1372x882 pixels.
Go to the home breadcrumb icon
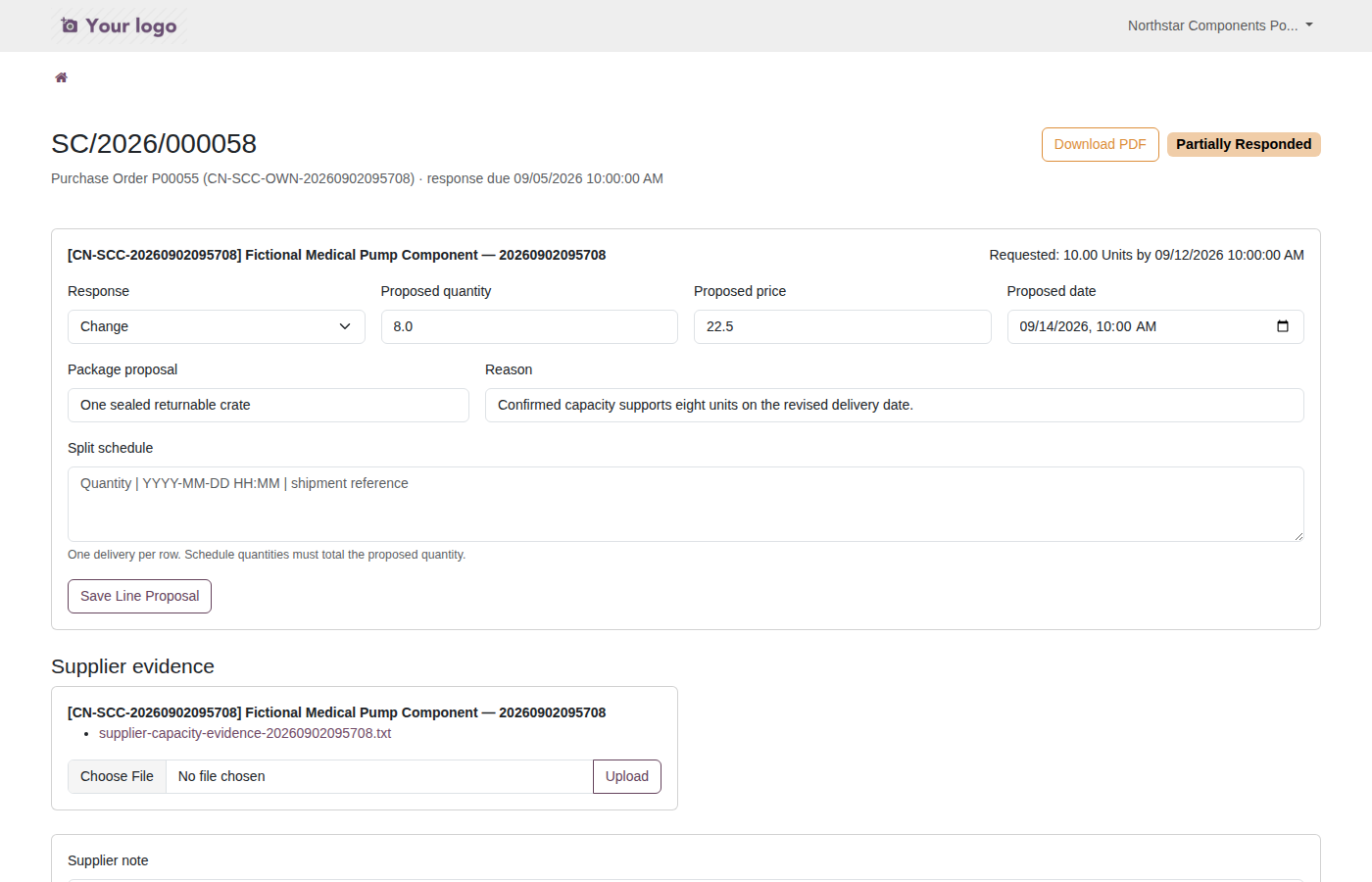coord(61,77)
